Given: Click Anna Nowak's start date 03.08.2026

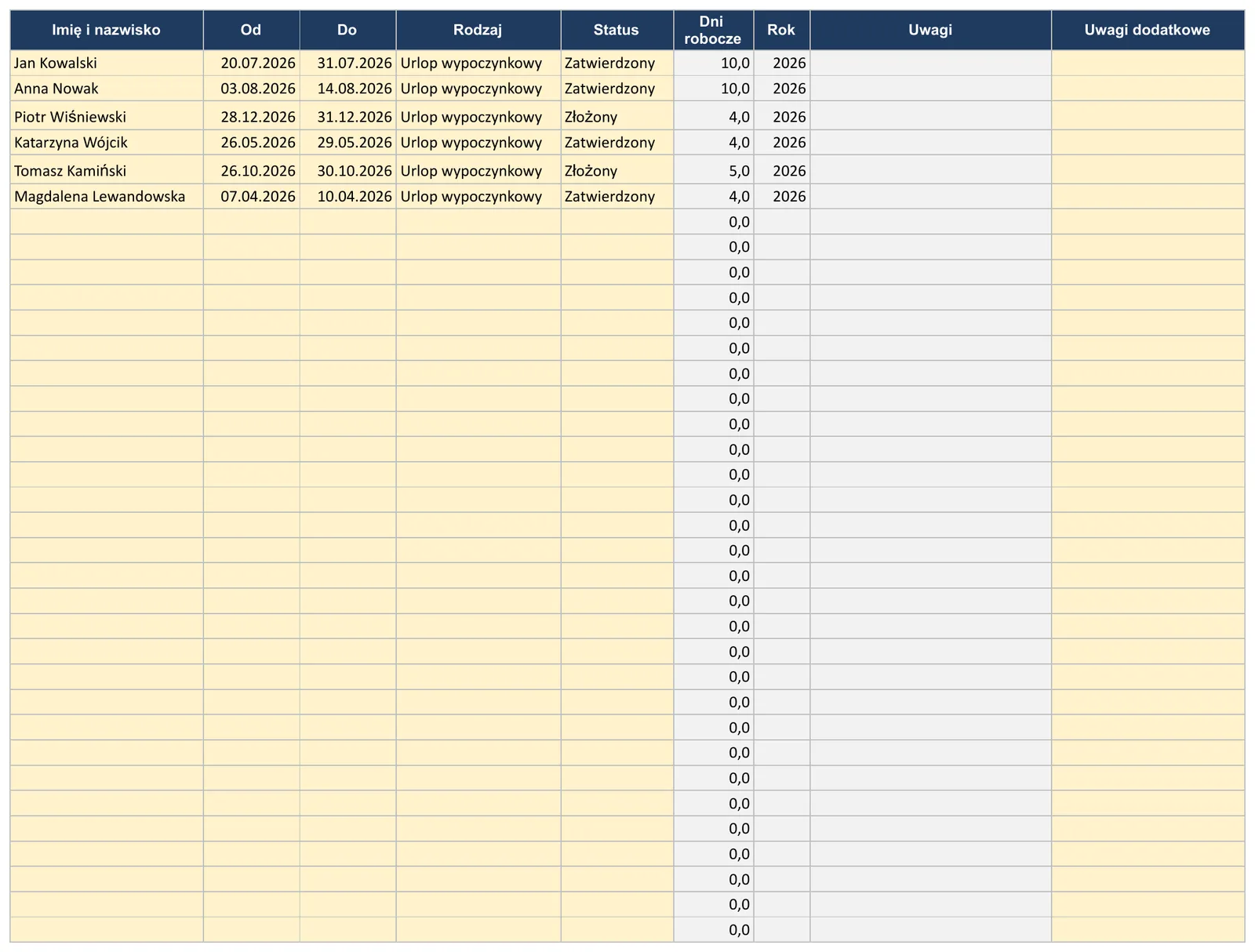Looking at the screenshot, I should tap(252, 89).
